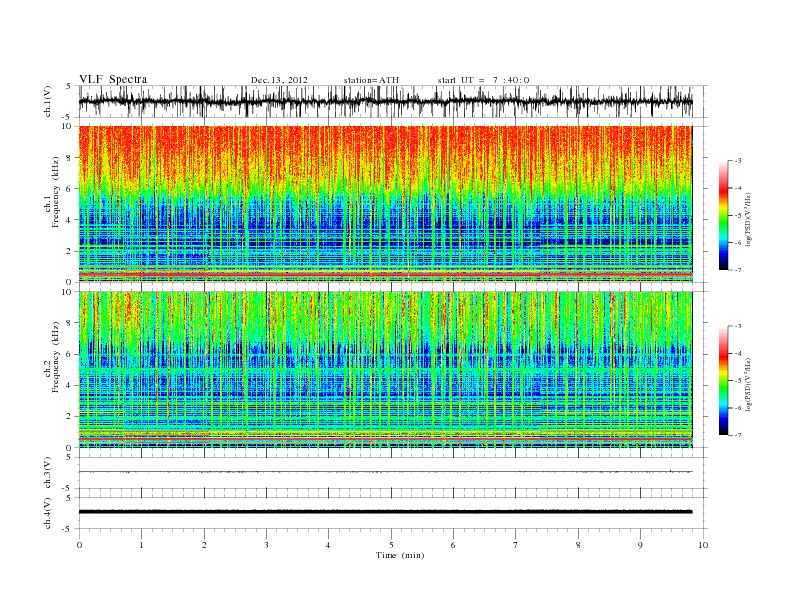The height and width of the screenshot is (612, 792).
Task: Click the "5" tick on the time axis
Action: pos(391,545)
